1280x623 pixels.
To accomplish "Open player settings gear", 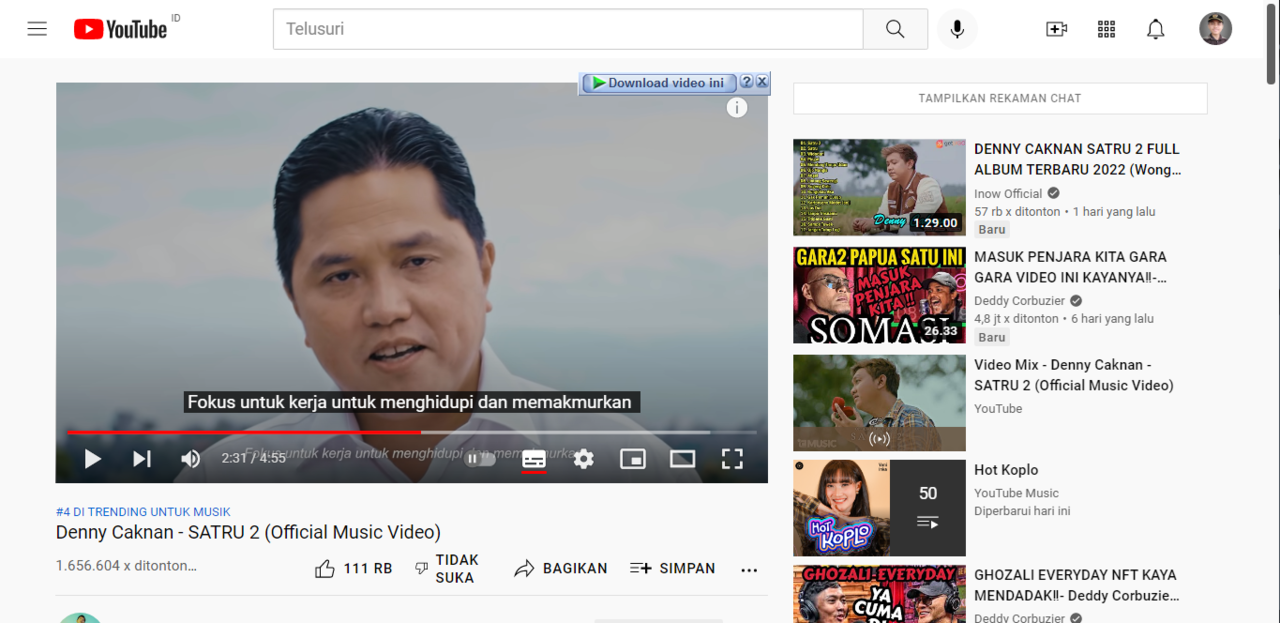I will point(584,459).
